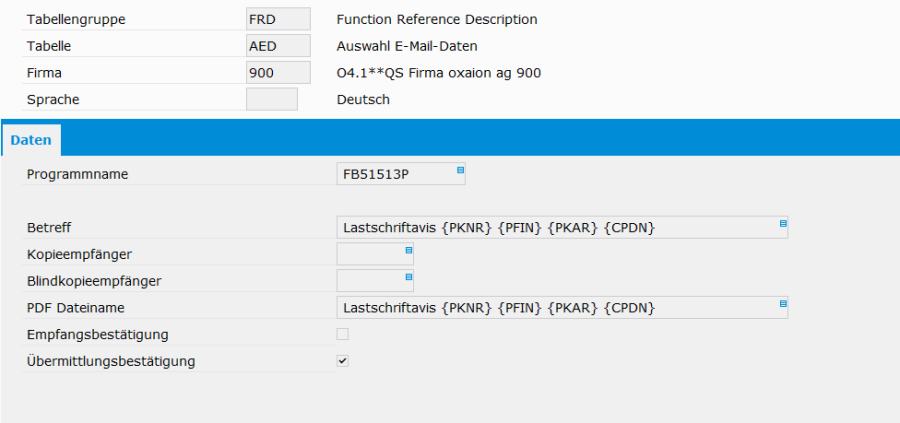Click the Firma field containing 900

[x=277, y=73]
